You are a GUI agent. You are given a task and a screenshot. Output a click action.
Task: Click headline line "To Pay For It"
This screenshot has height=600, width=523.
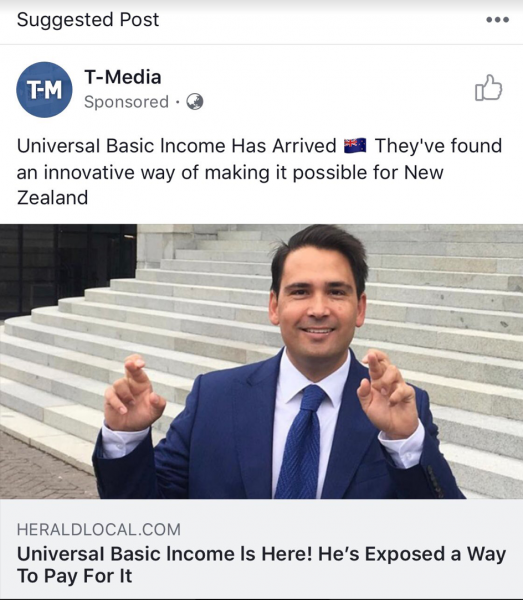[75, 576]
